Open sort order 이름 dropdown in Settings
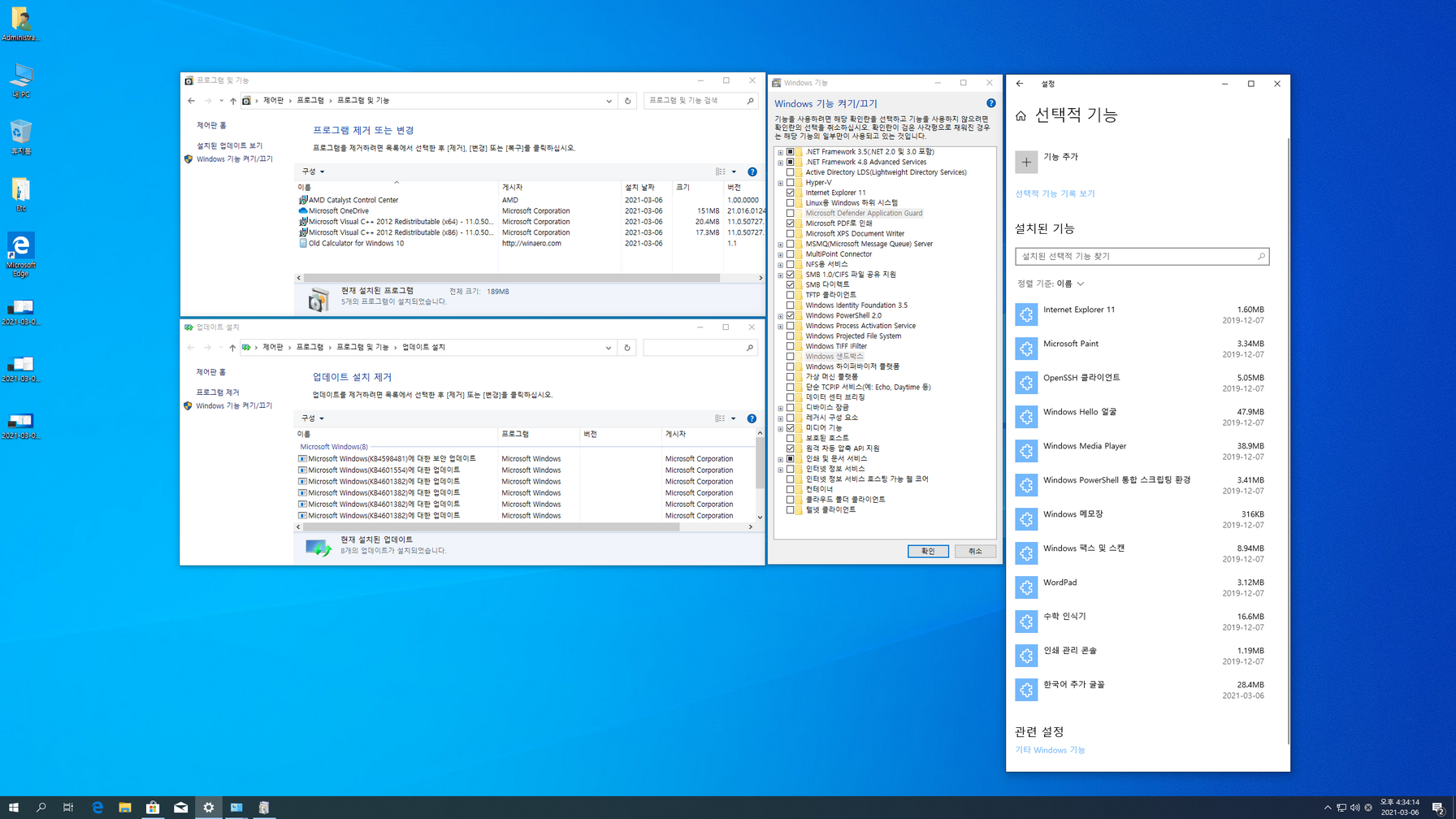This screenshot has width=1456, height=819. point(1070,284)
